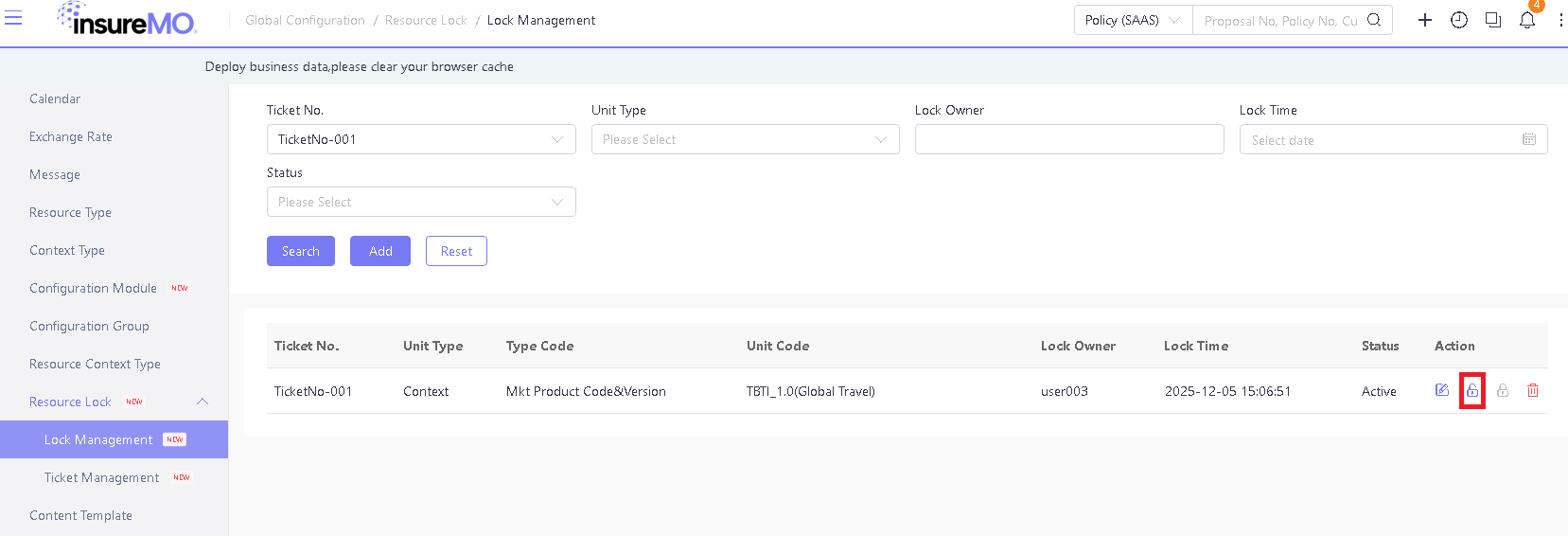Screen dimensions: 1568x536
Task: Toggle the hamburger menu icon
Action: 13,18
